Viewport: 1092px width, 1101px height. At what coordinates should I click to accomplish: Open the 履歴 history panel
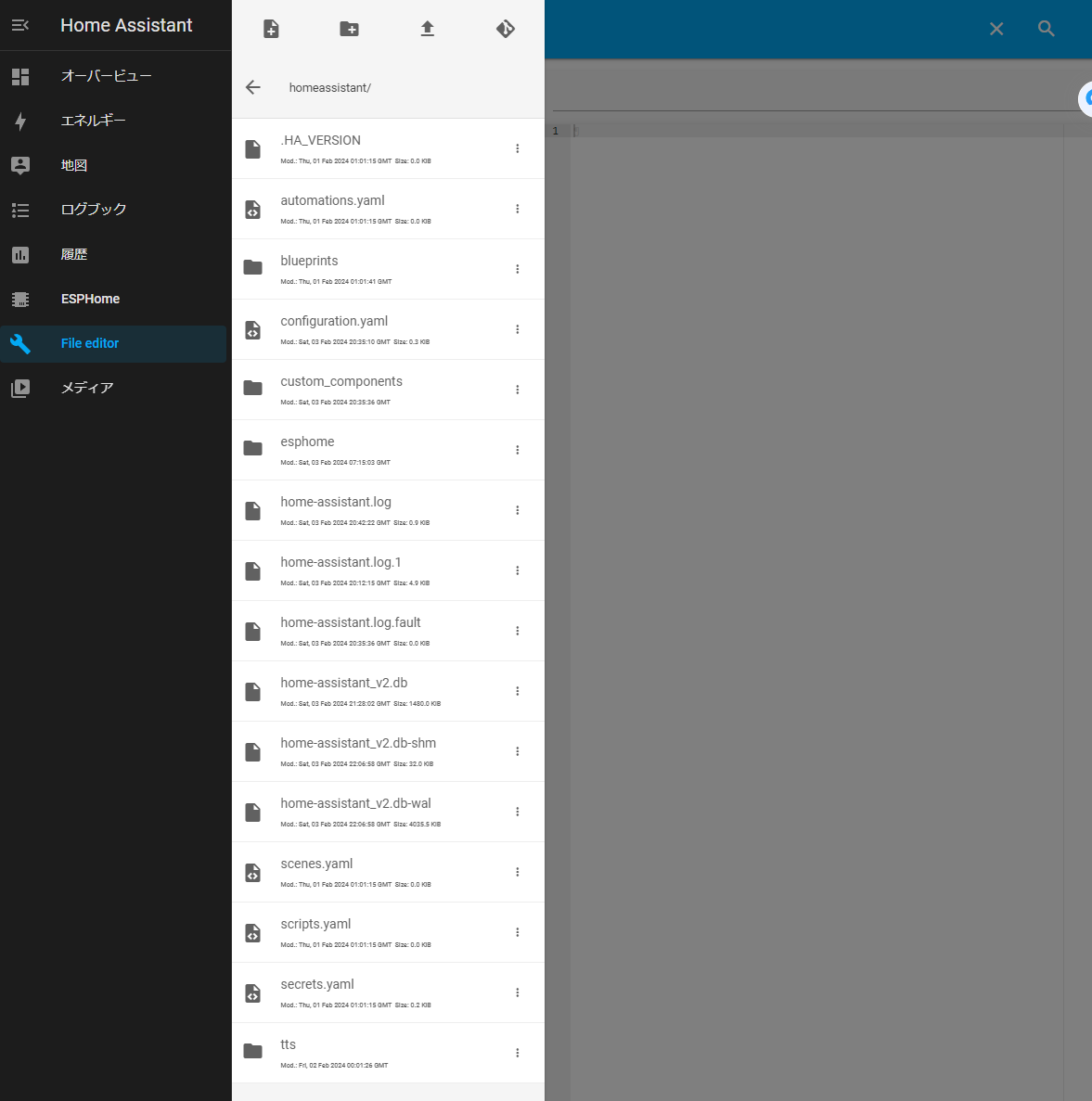(x=113, y=254)
